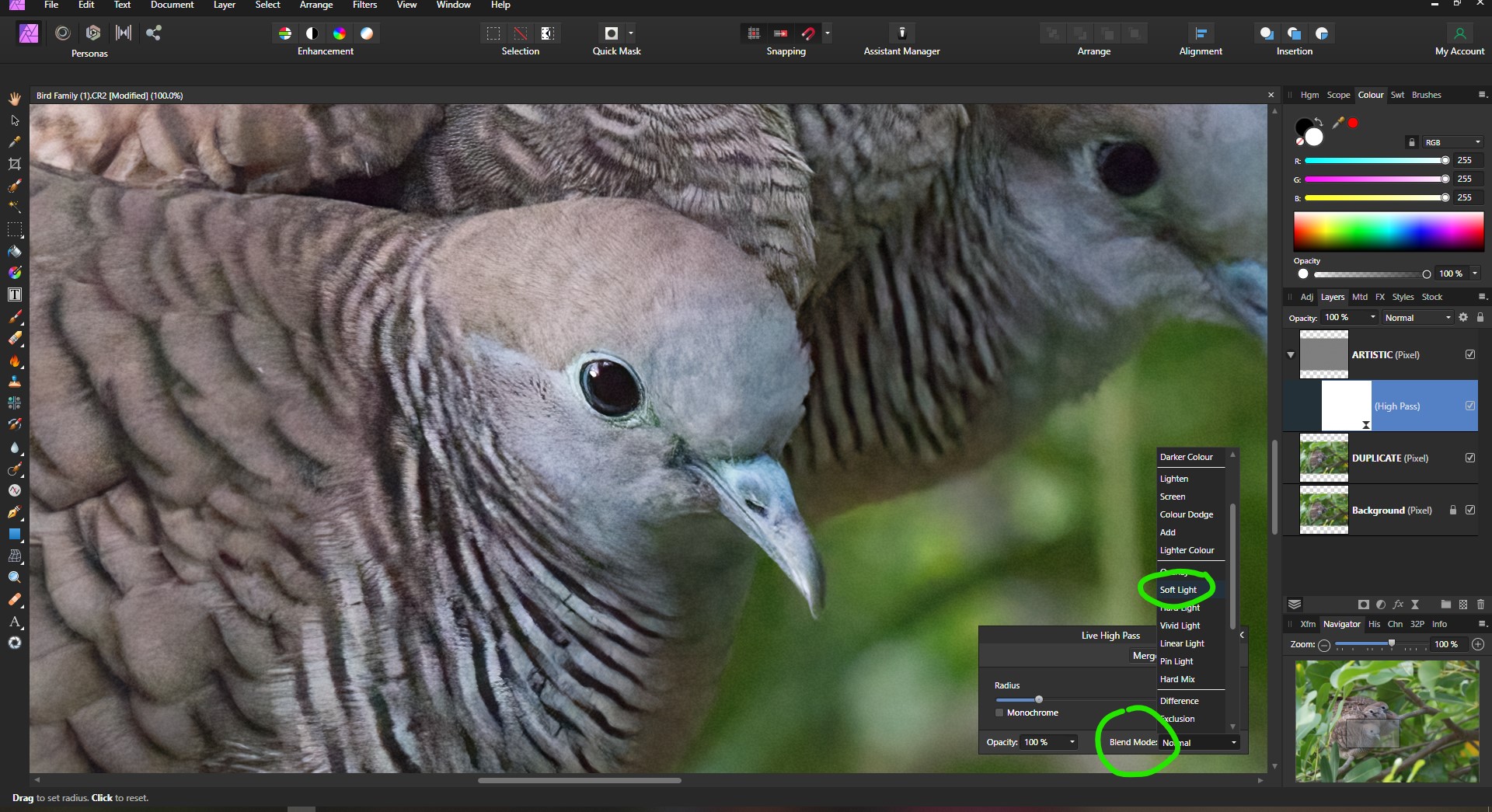1492x812 pixels.
Task: Switch to the Brushes tab
Action: (1427, 95)
